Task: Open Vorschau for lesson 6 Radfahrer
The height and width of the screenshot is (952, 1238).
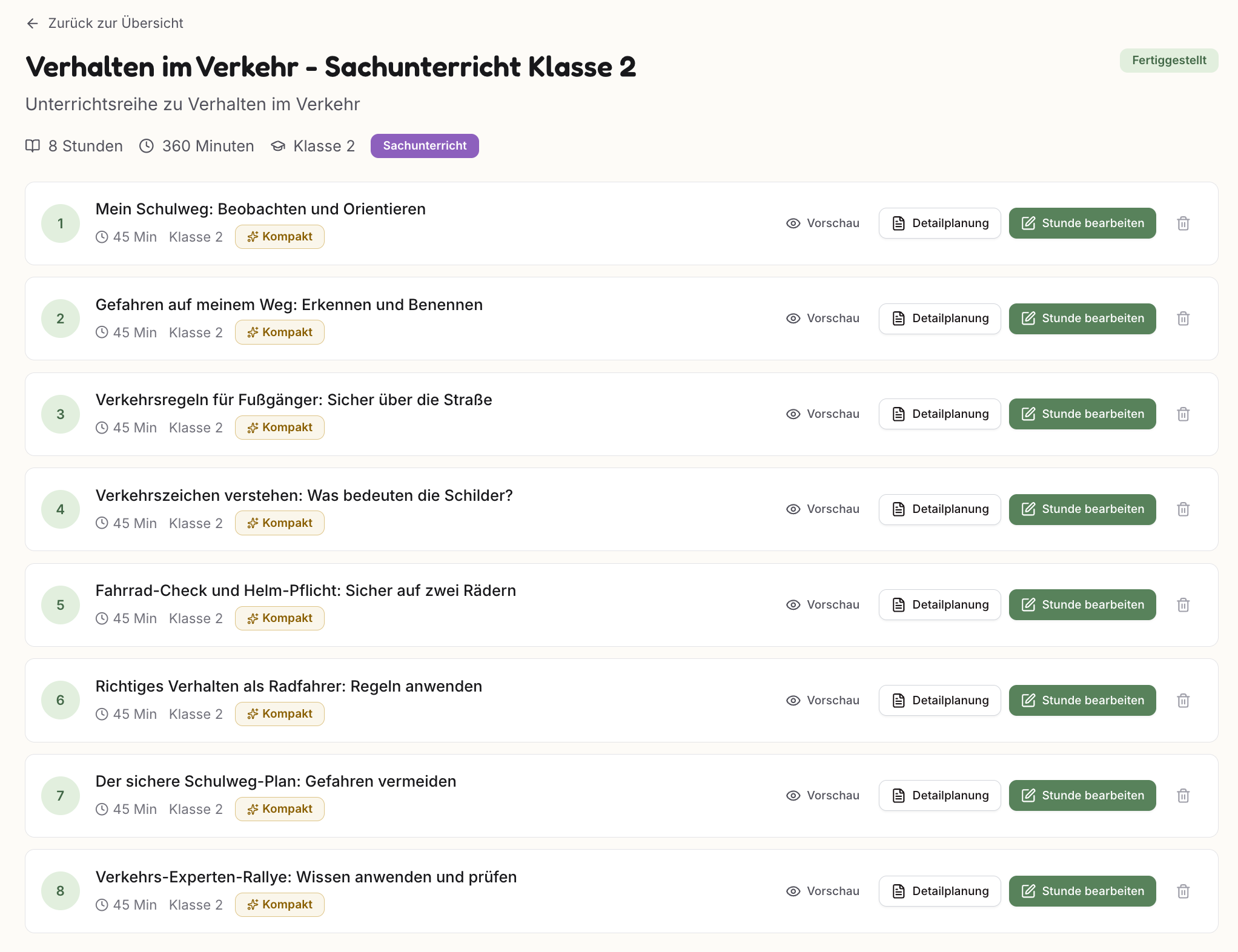Action: pos(823,701)
